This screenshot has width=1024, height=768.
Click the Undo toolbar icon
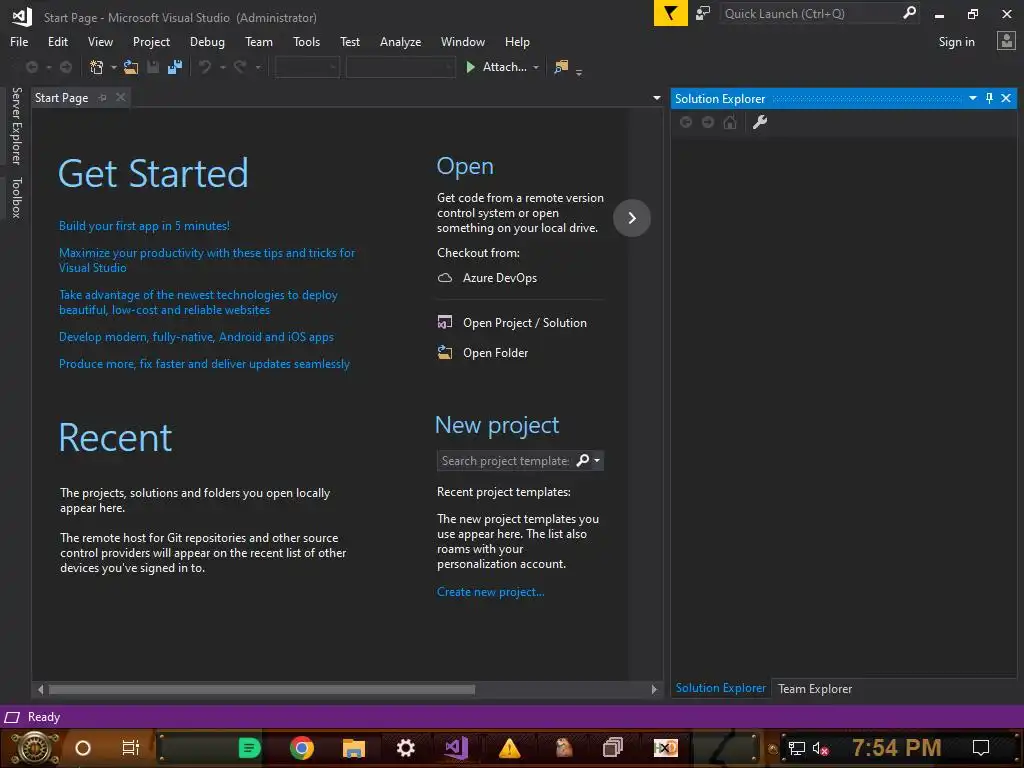tap(205, 67)
